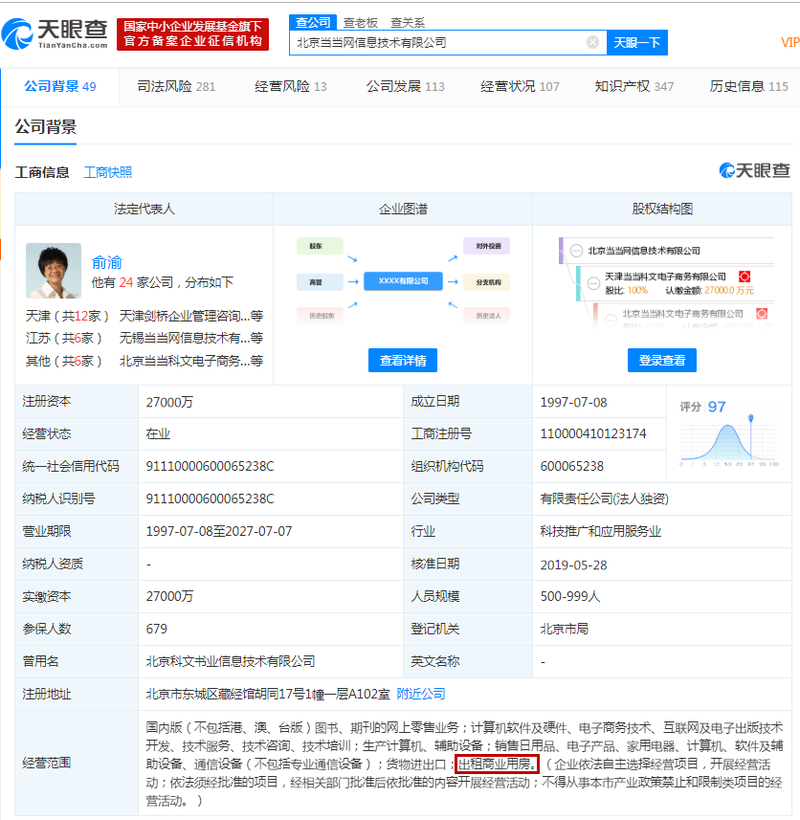Click the TianYanCha logo

[55, 34]
